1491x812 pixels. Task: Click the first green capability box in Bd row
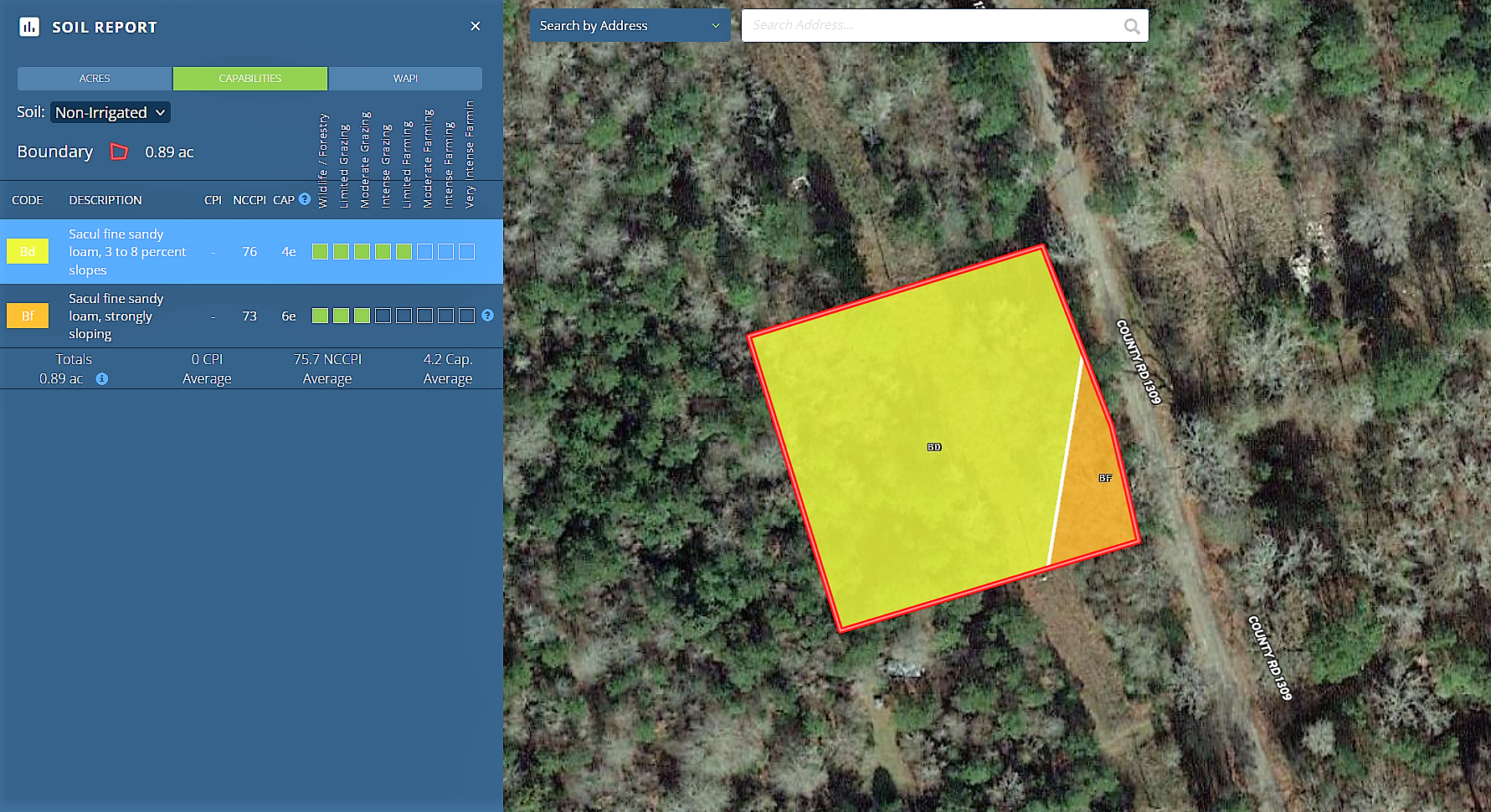tap(320, 251)
